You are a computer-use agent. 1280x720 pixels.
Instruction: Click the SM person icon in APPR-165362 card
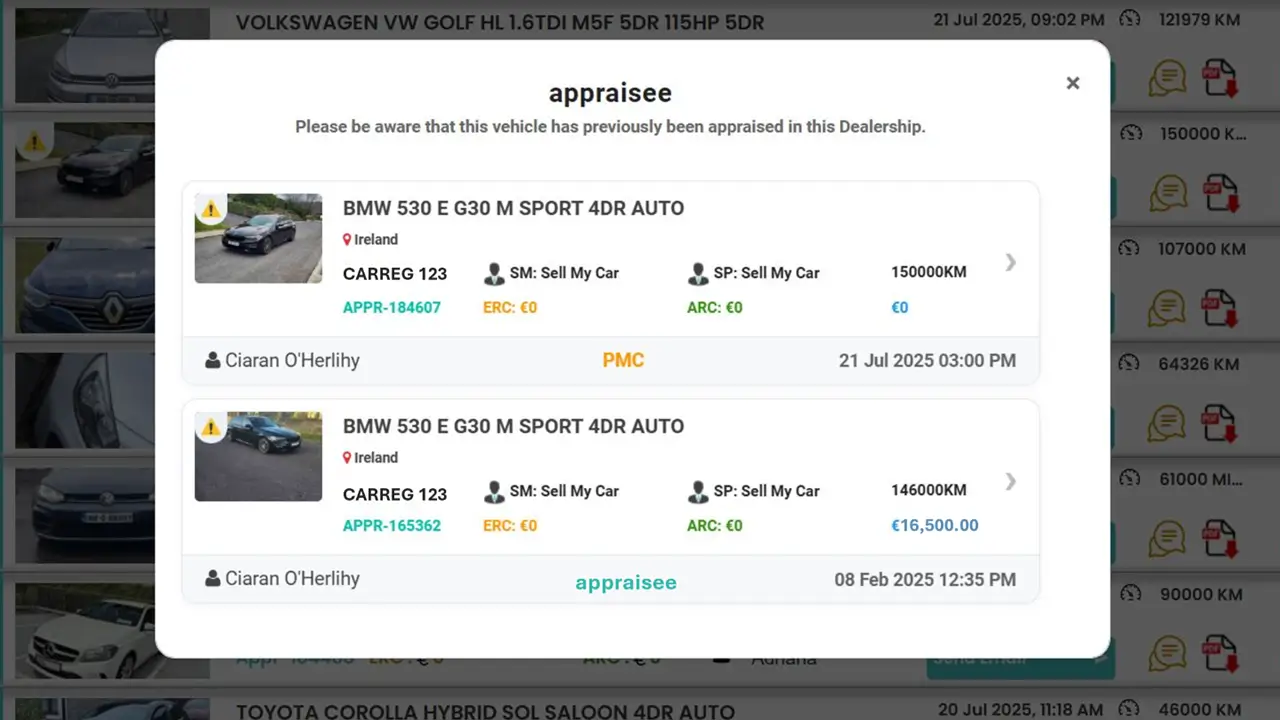point(494,492)
